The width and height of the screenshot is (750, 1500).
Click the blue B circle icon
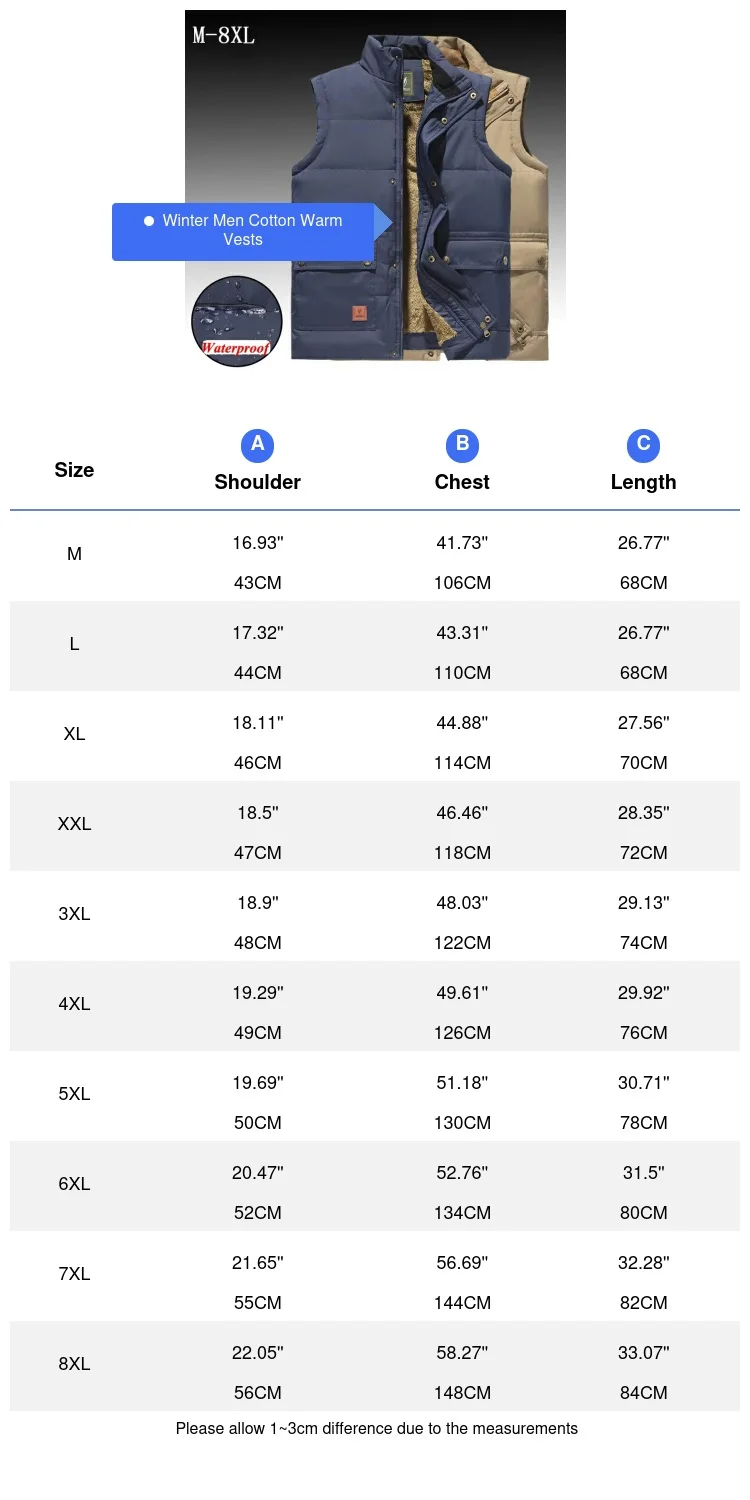coord(462,444)
